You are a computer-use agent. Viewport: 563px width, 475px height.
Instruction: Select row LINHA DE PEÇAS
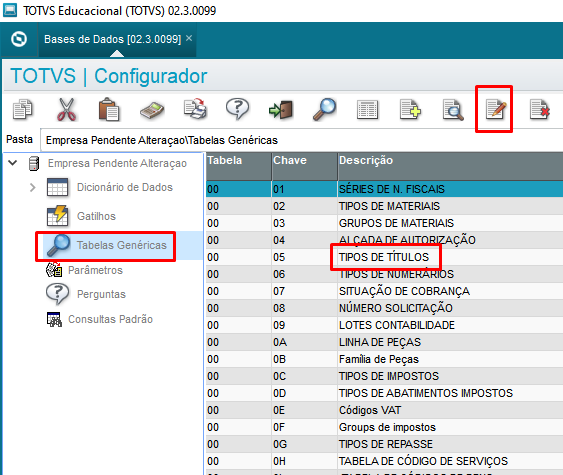click(x=384, y=342)
